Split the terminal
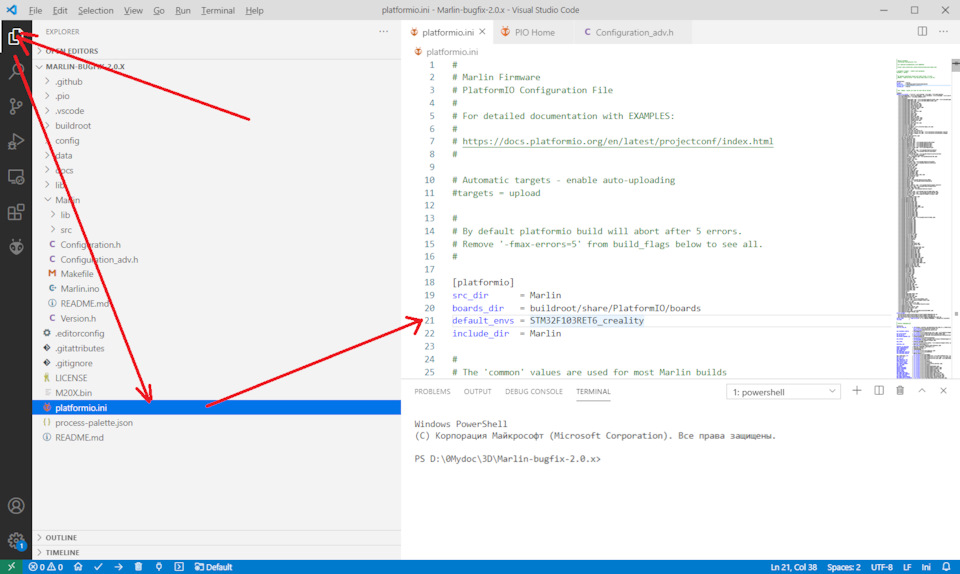Image resolution: width=960 pixels, height=574 pixels. click(x=879, y=390)
